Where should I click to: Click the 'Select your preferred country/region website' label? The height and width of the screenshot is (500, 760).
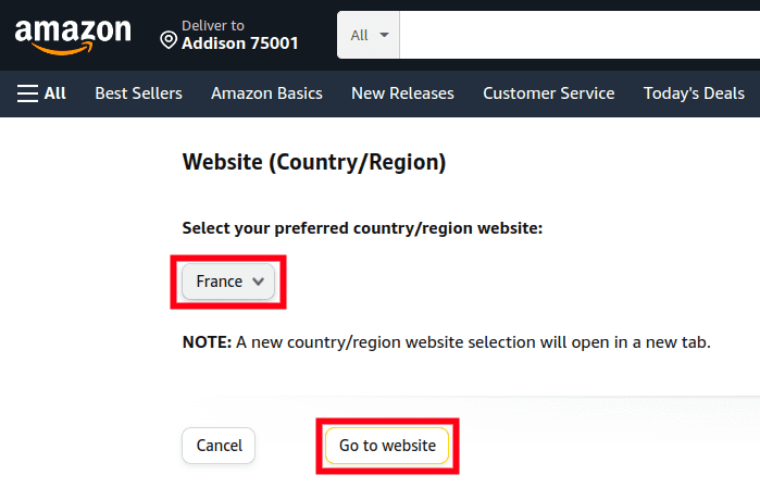(x=363, y=228)
